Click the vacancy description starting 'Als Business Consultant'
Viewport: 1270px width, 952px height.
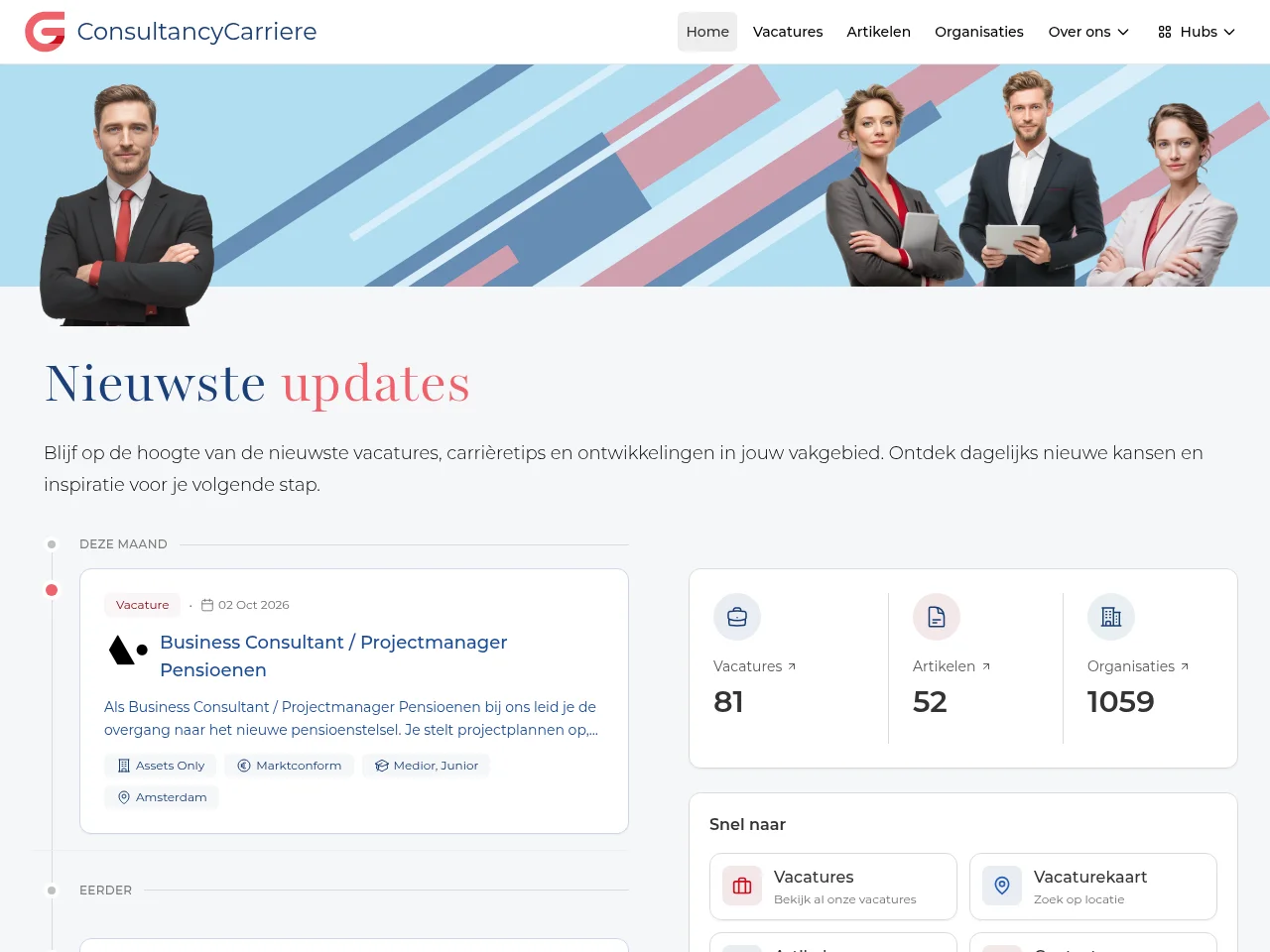[351, 718]
